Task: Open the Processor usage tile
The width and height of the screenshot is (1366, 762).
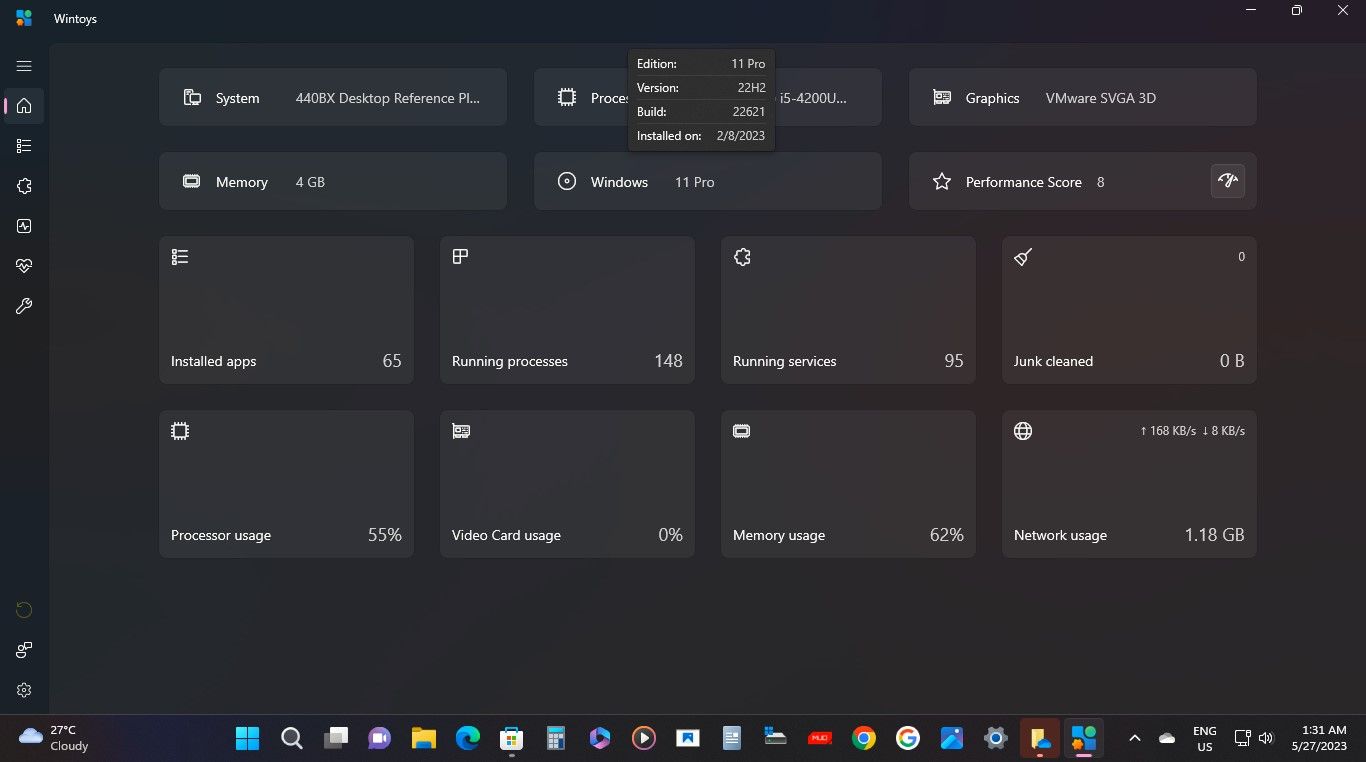Action: coord(286,484)
